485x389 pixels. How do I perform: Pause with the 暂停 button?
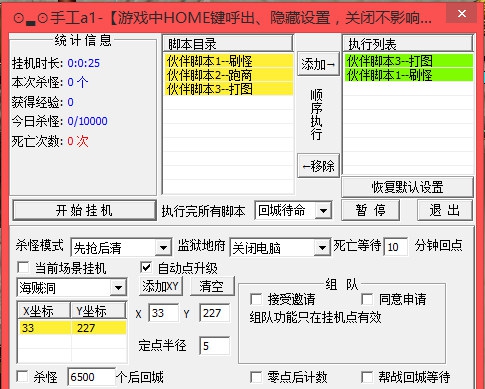click(370, 210)
